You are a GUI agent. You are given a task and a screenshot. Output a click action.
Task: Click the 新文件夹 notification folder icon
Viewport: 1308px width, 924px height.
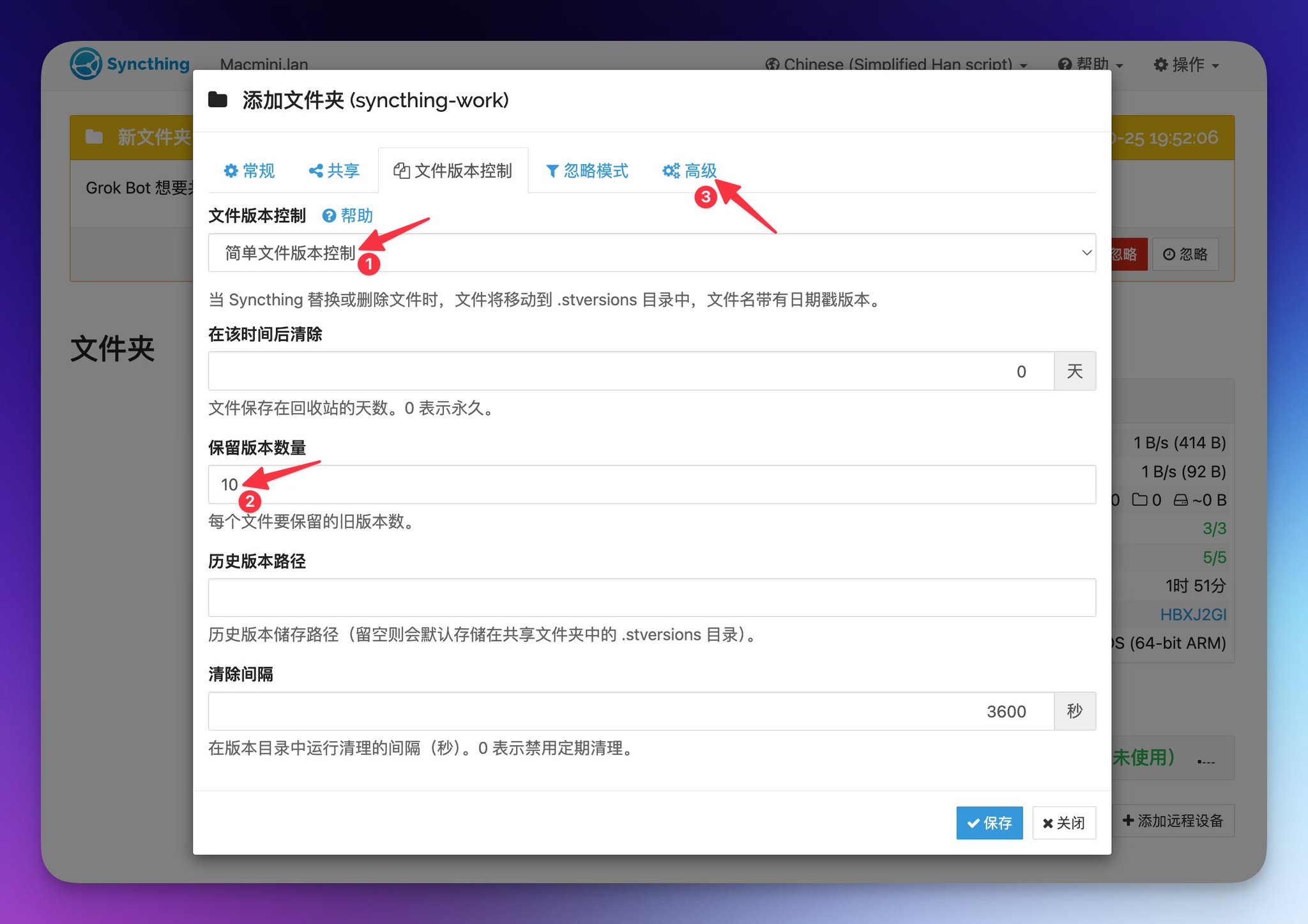(95, 137)
